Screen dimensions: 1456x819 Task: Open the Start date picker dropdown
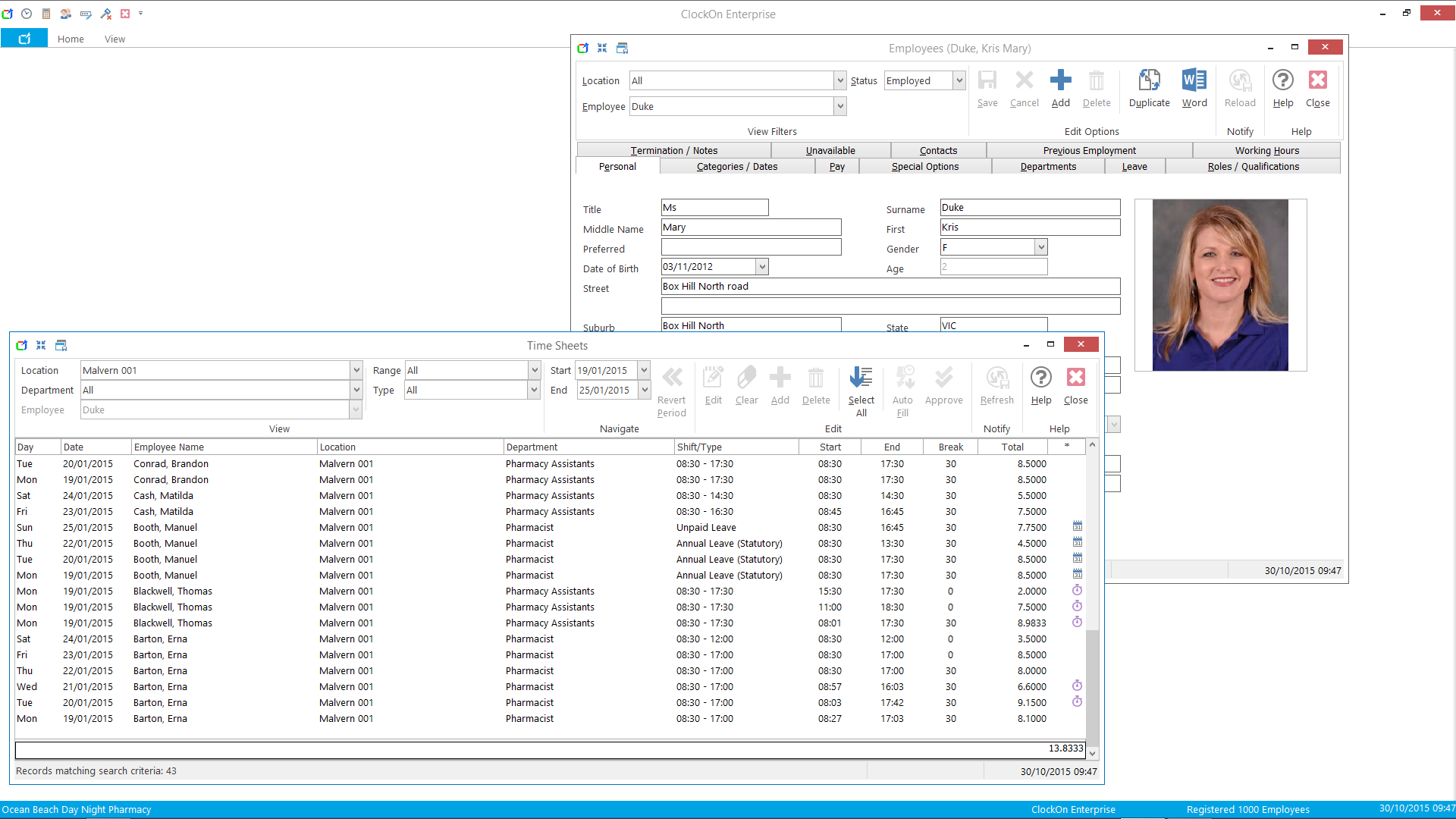pyautogui.click(x=644, y=370)
